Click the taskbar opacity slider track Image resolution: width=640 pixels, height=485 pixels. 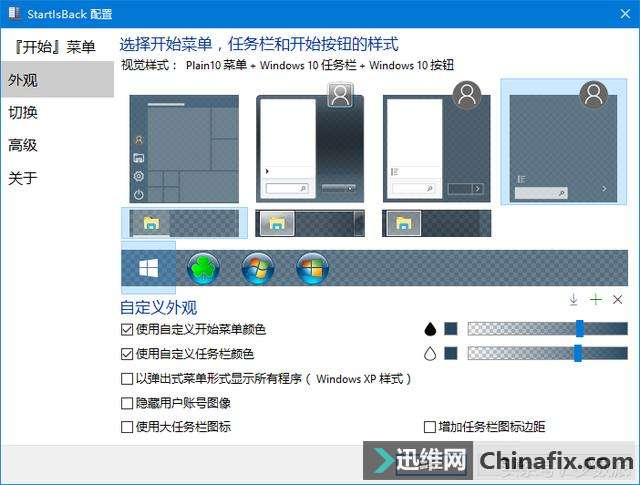548,354
